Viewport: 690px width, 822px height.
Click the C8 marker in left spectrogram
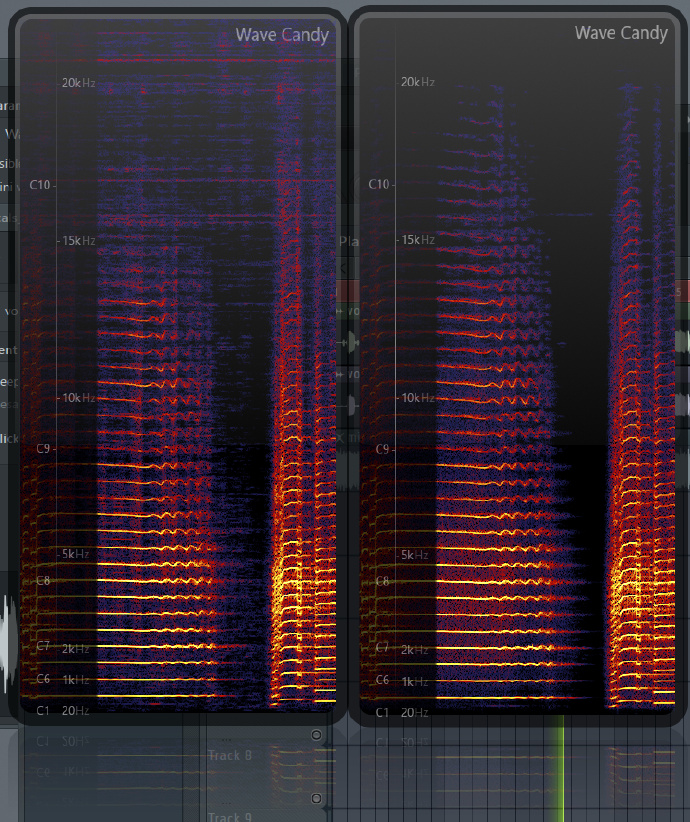(x=44, y=581)
